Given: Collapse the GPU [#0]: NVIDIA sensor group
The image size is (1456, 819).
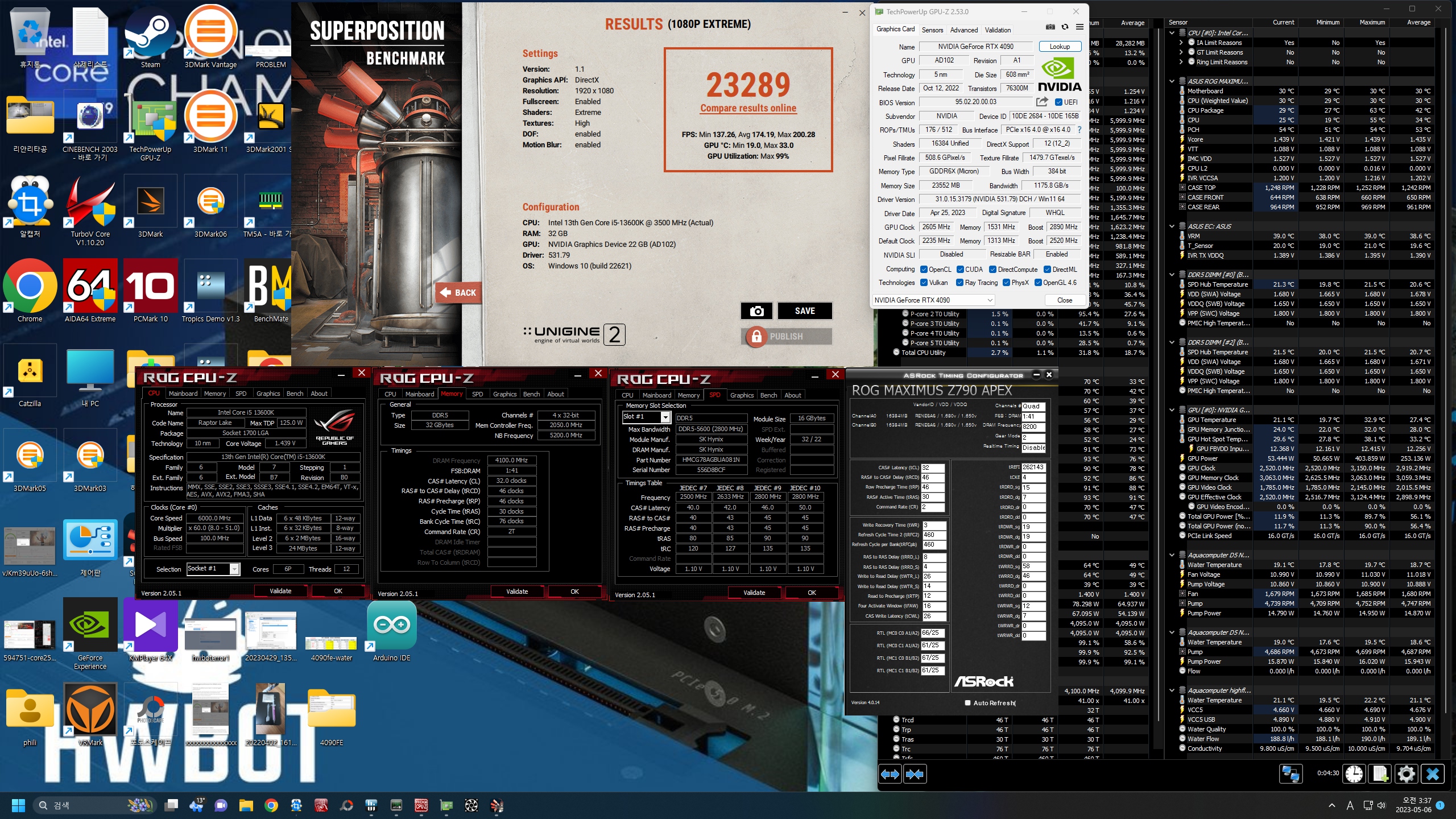Looking at the screenshot, I should (1172, 410).
